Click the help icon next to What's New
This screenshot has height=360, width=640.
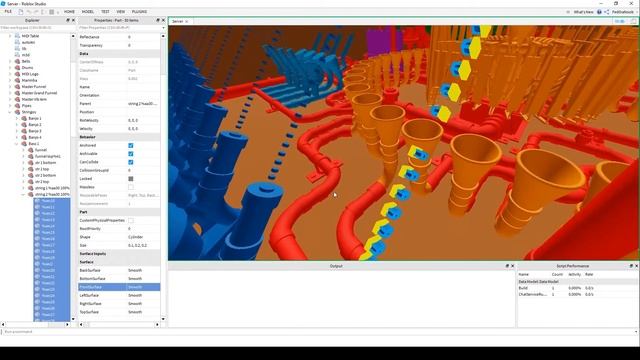pyautogui.click(x=599, y=12)
